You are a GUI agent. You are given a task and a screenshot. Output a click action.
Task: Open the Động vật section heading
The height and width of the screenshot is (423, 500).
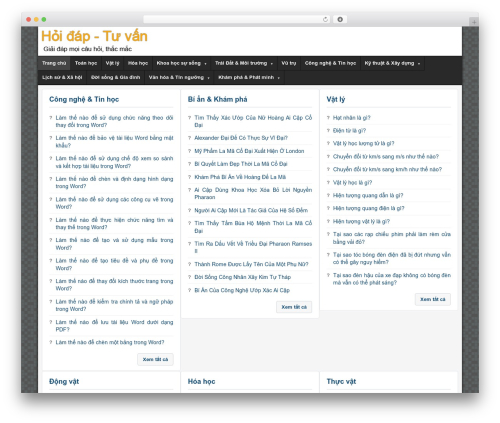[x=64, y=381]
